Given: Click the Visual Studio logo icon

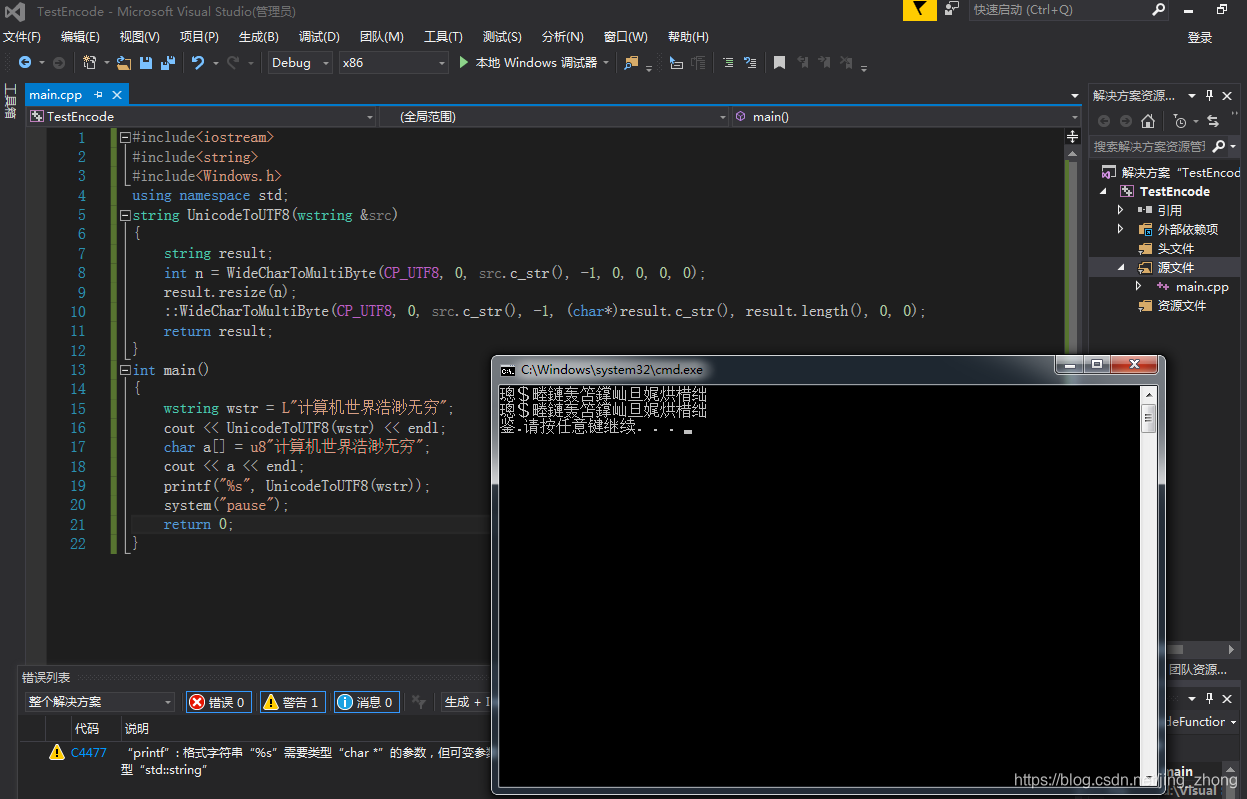Looking at the screenshot, I should 15,11.
